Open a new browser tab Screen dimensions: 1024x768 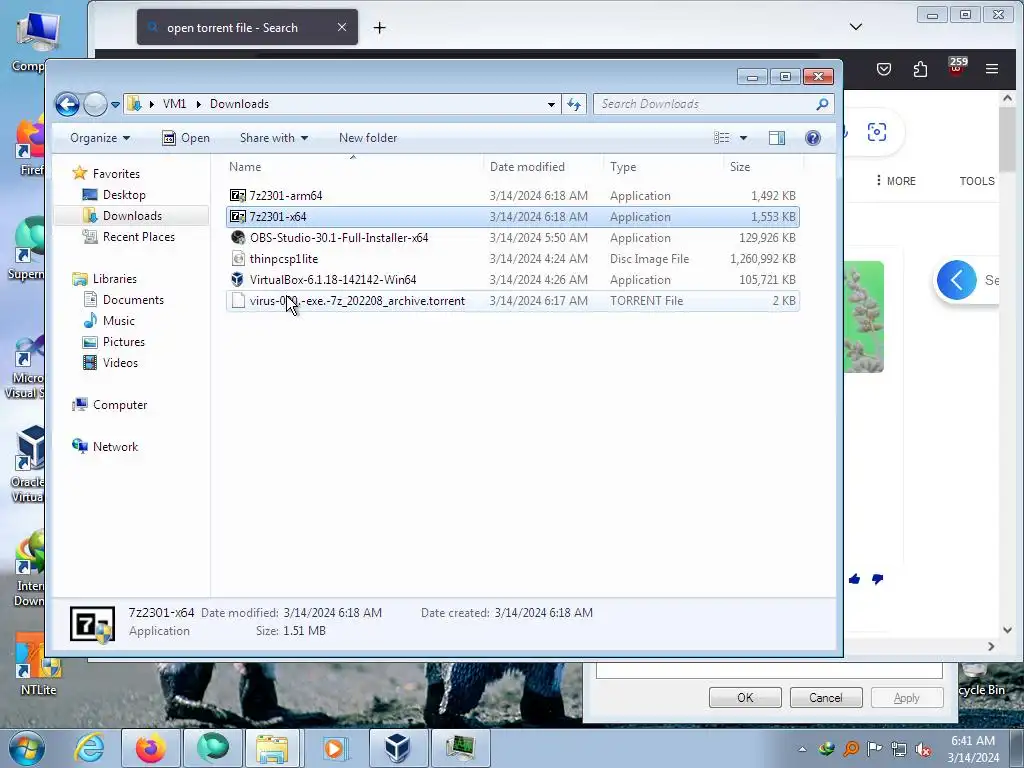[x=379, y=27]
